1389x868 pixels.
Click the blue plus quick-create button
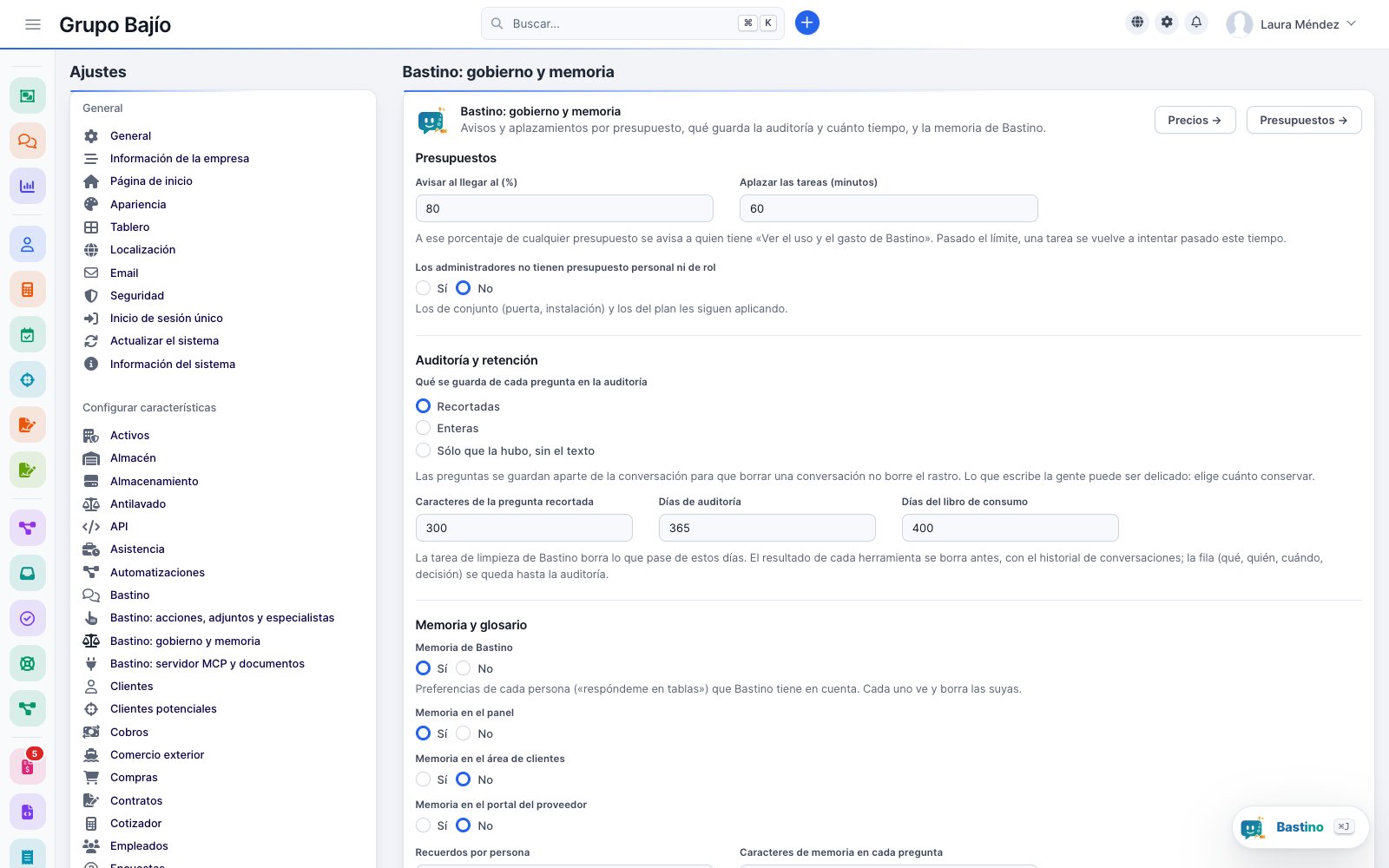806,23
